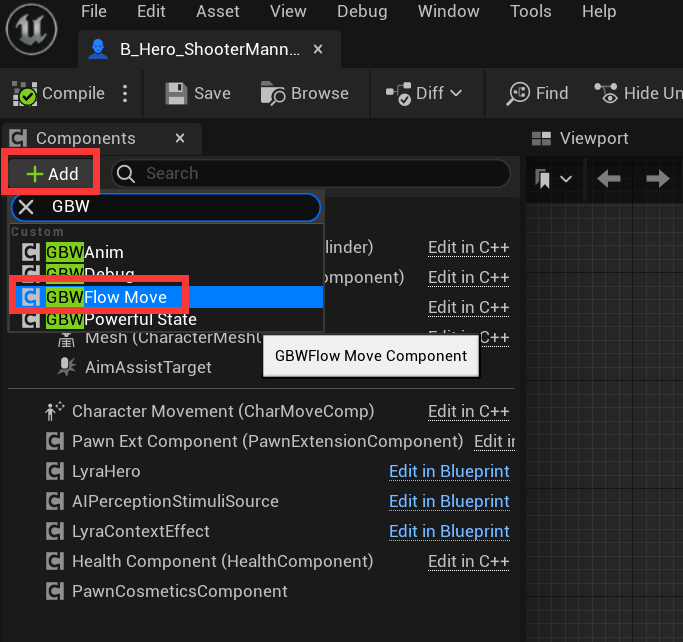Click the Unreal Engine logo icon
The image size is (683, 642).
31,29
